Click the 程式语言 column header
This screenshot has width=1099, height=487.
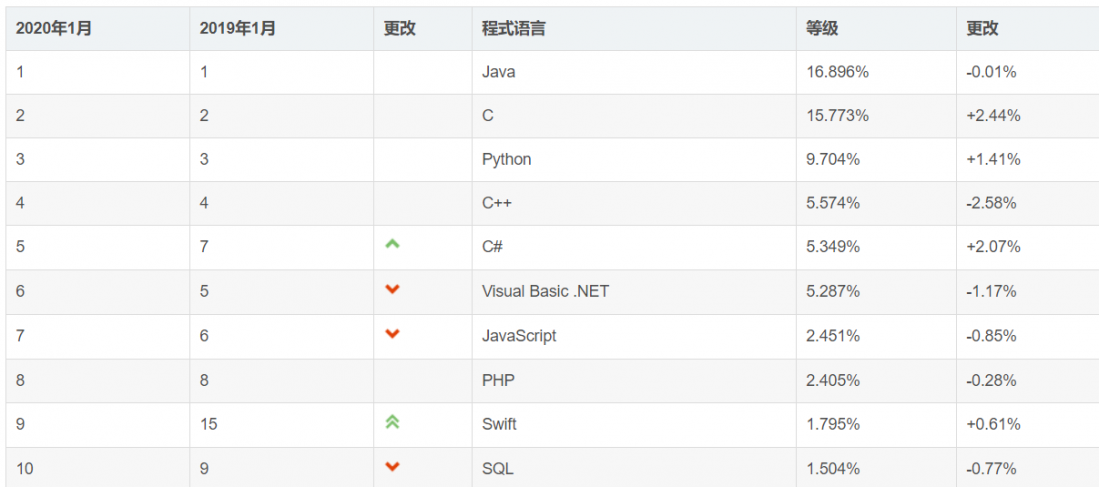513,28
